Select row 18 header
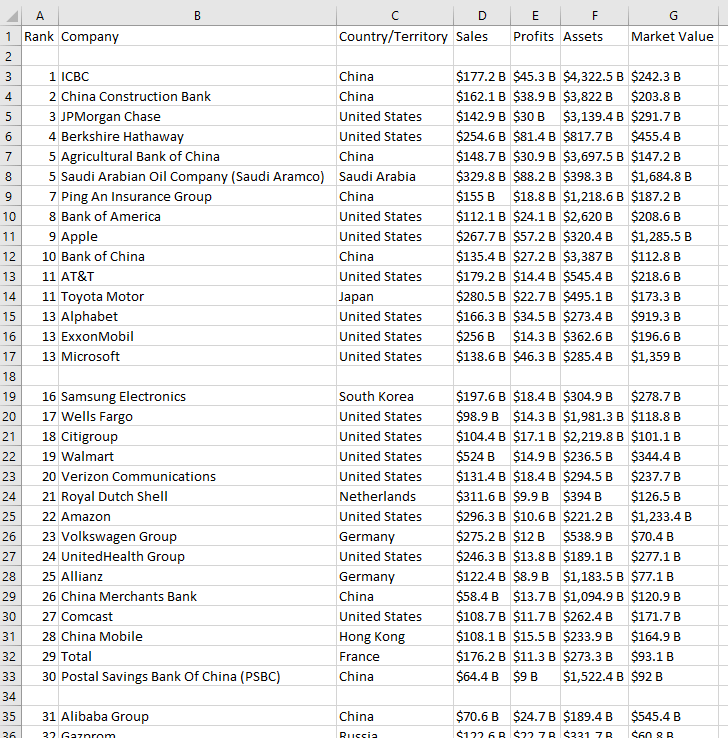 pyautogui.click(x=10, y=377)
